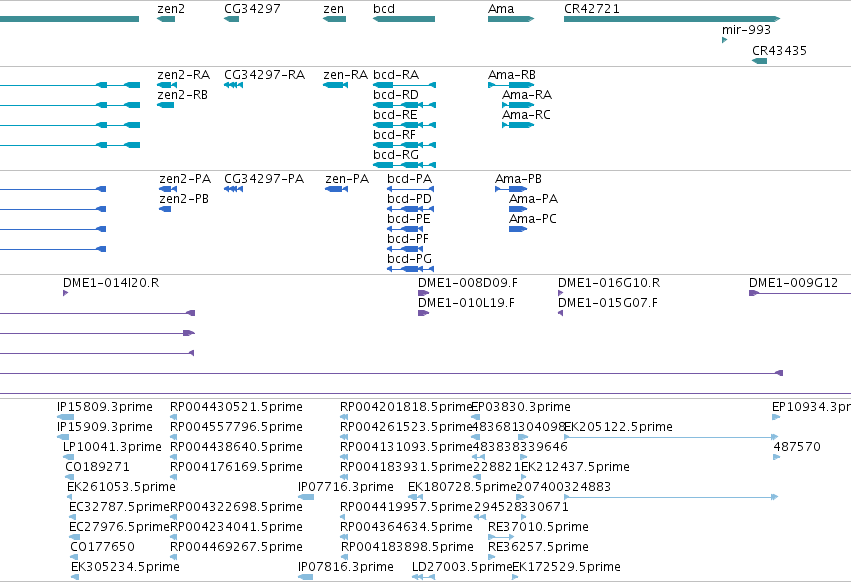Click the EK305234.5prime EST
The width and height of the screenshot is (851, 582).
pos(75,577)
